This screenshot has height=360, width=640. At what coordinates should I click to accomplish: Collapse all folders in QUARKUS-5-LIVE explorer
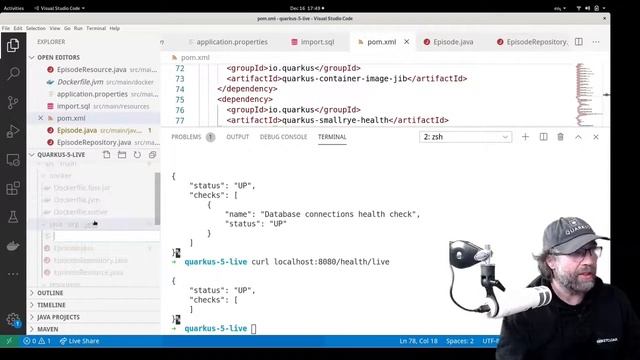coord(152,155)
